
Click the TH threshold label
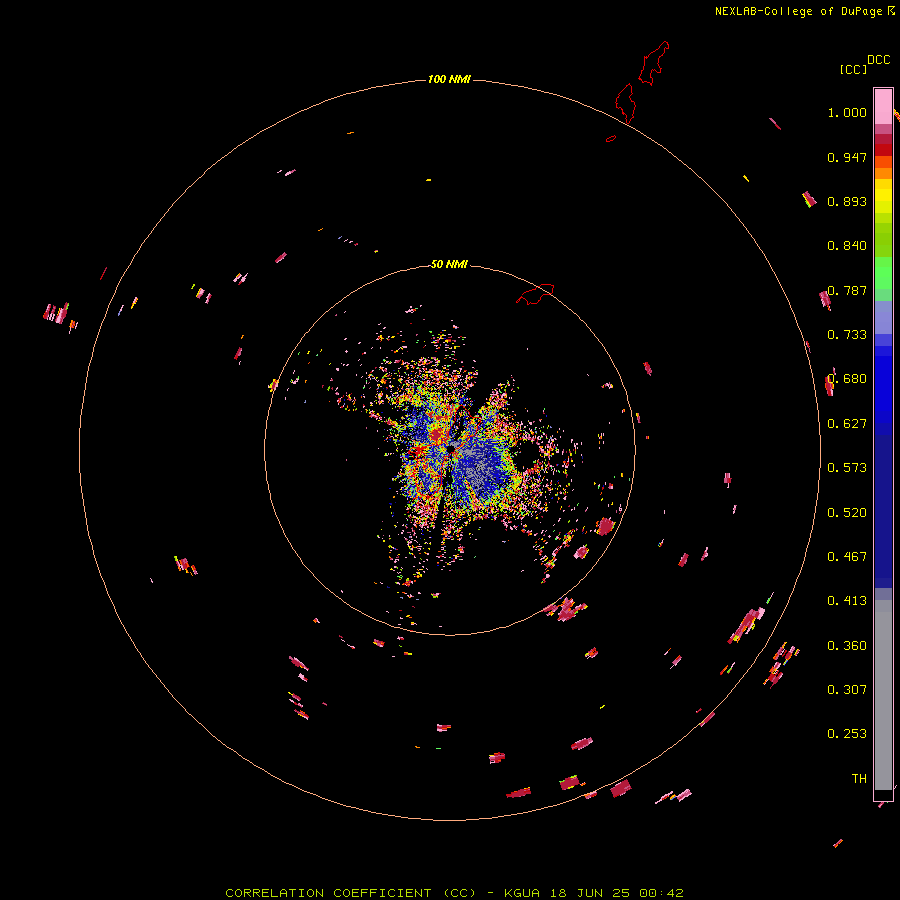point(859,779)
